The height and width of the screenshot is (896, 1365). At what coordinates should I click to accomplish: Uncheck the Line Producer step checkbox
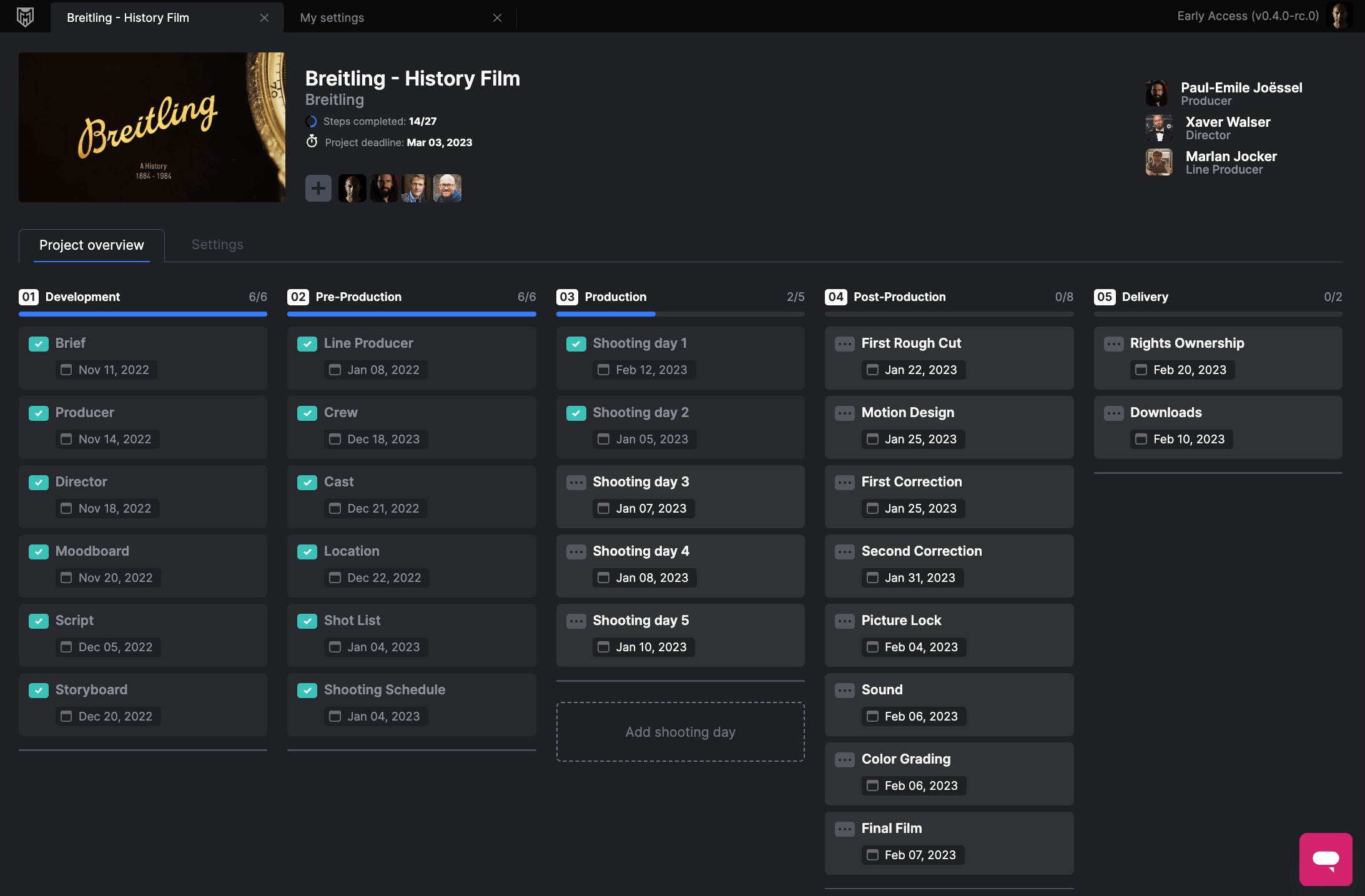tap(307, 344)
